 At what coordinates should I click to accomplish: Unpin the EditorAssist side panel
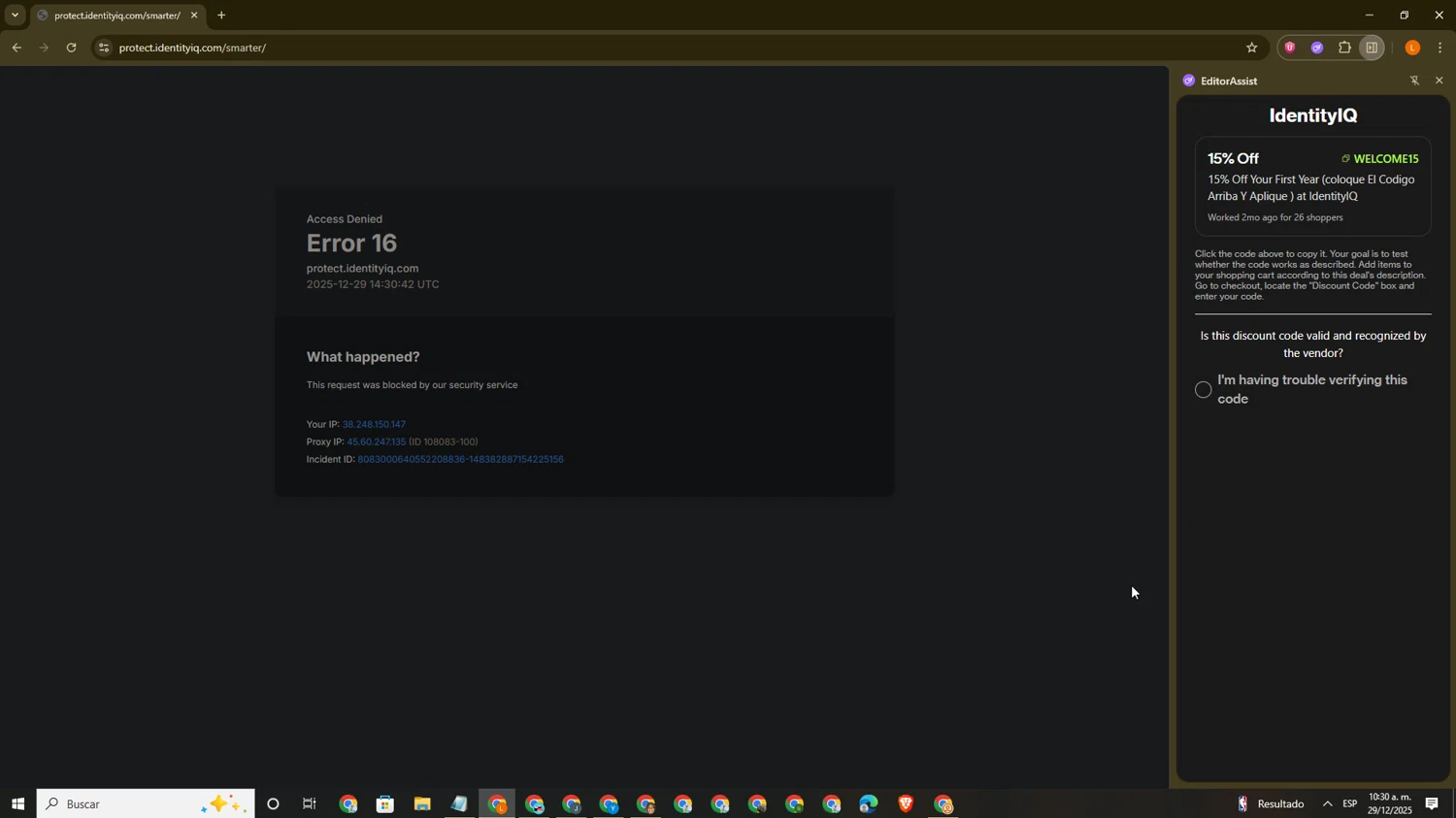pos(1414,81)
